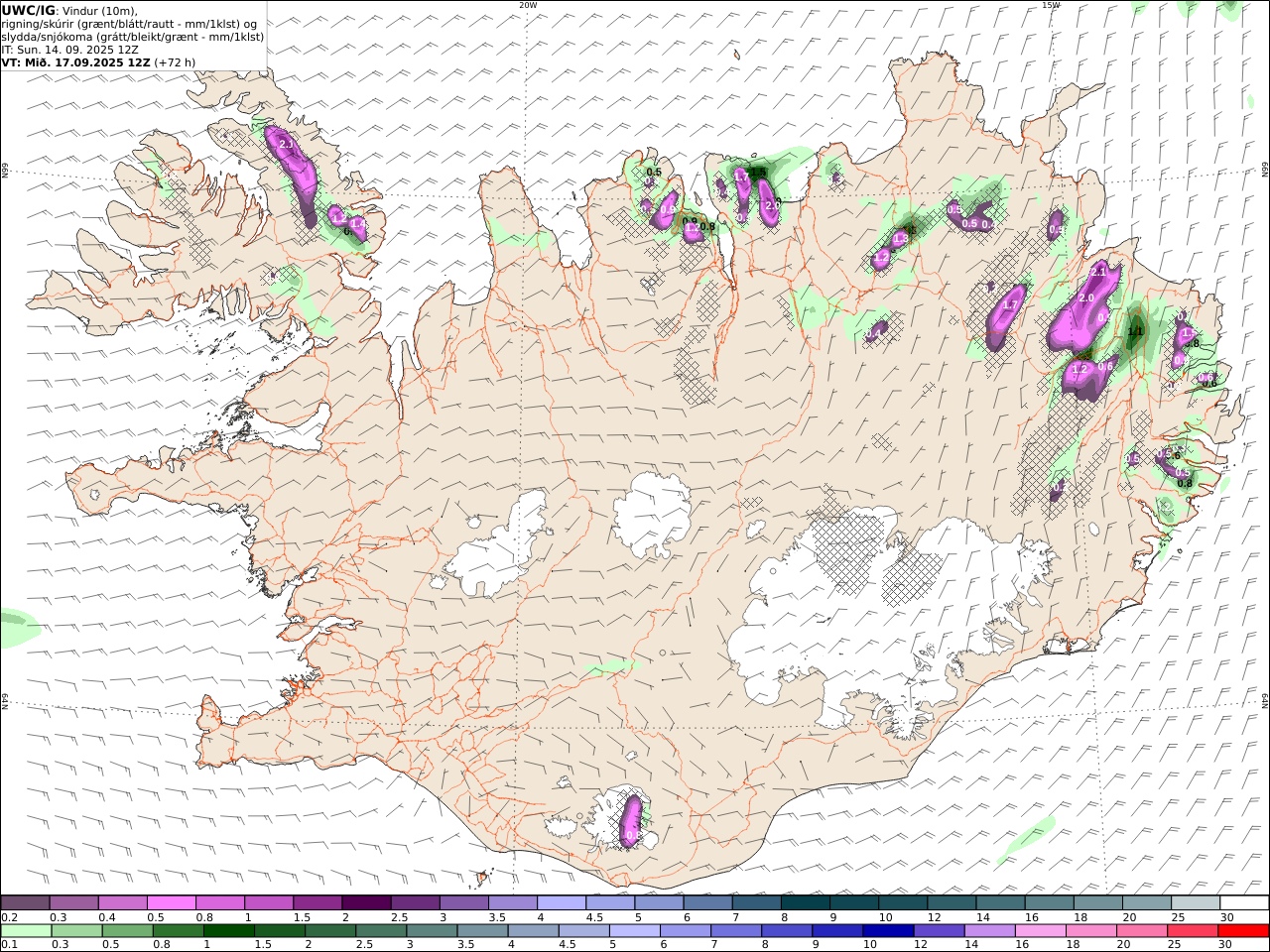Click the bright pink 0.5 swatch in purple legend
The width and height of the screenshot is (1270, 952).
(171, 903)
